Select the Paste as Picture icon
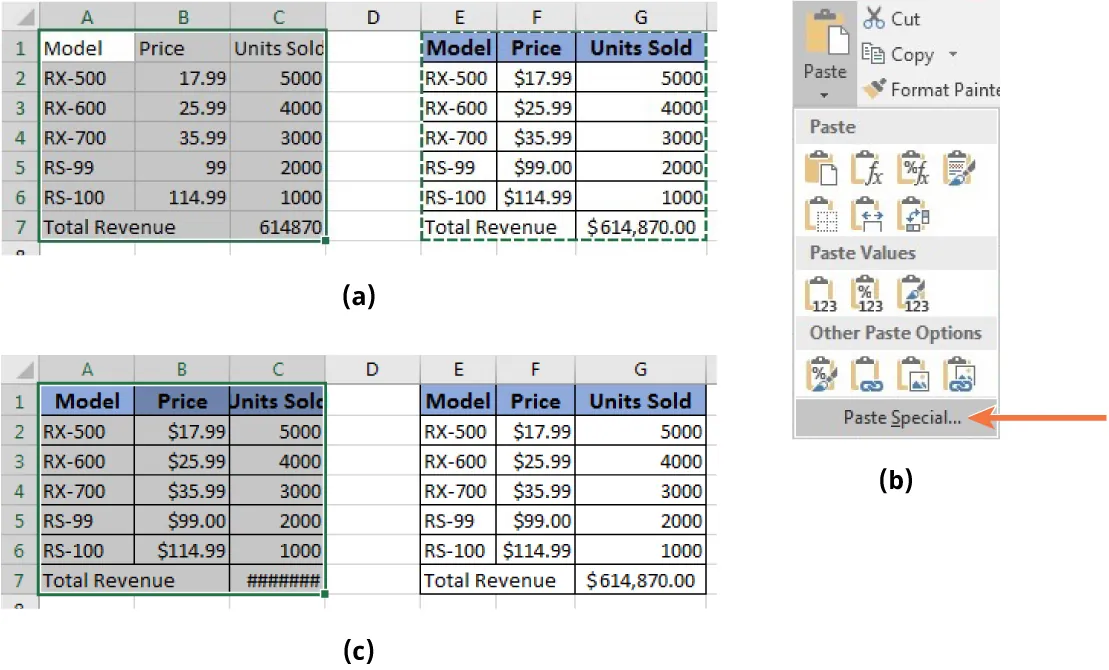 point(912,372)
